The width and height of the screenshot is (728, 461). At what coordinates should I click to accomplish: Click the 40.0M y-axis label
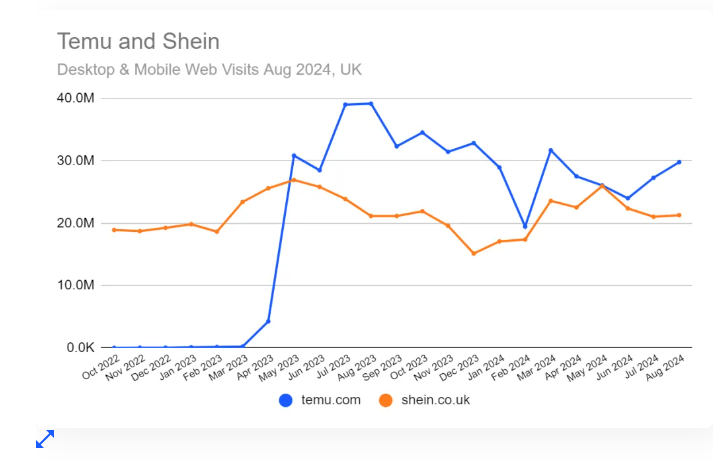(x=76, y=98)
